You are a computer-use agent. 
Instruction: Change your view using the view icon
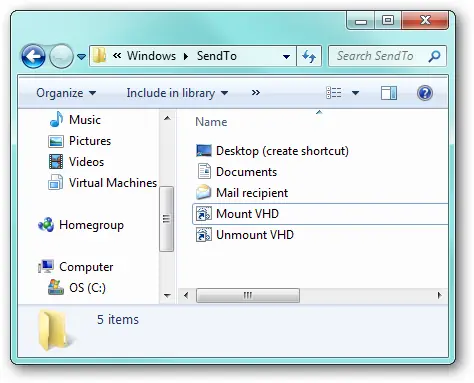pyautogui.click(x=334, y=93)
